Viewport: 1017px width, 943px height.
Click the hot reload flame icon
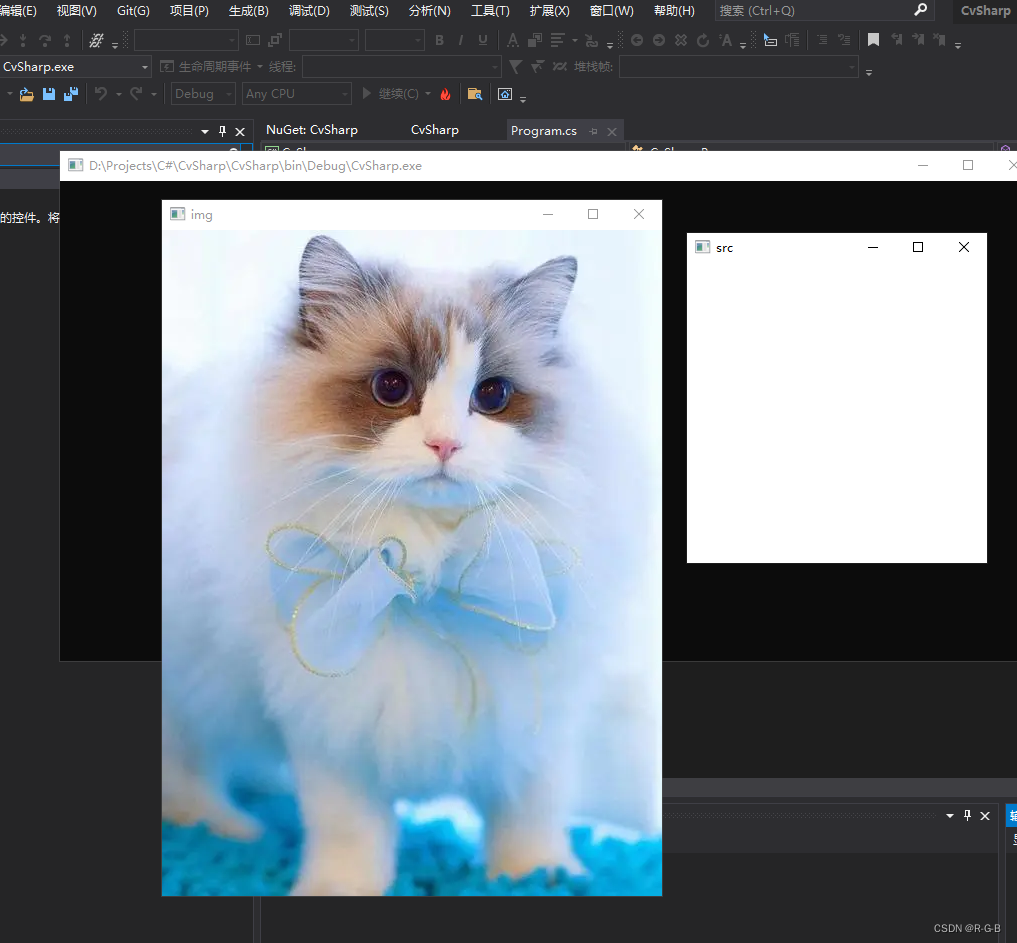445,95
